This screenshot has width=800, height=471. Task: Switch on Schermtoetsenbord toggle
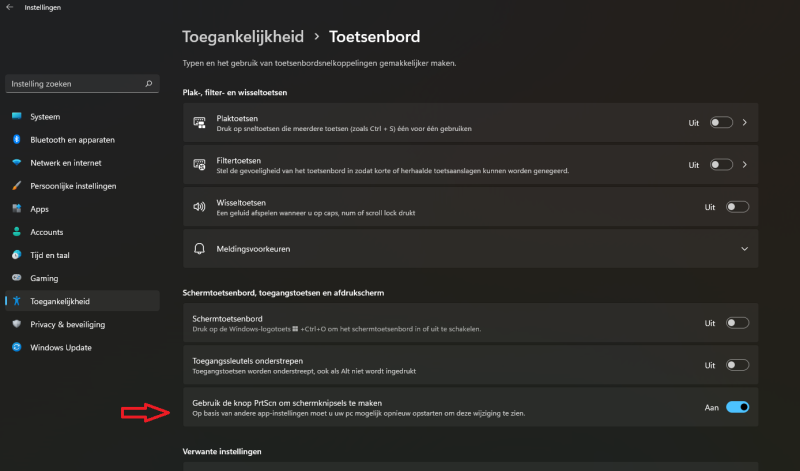(x=737, y=323)
